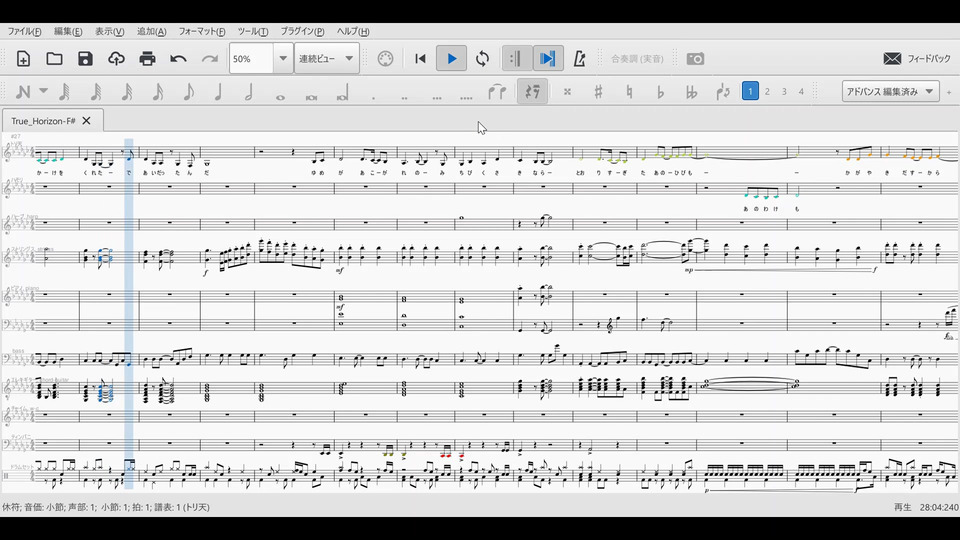Open the 編集(E) menu
The image size is (960, 540).
[x=68, y=31]
